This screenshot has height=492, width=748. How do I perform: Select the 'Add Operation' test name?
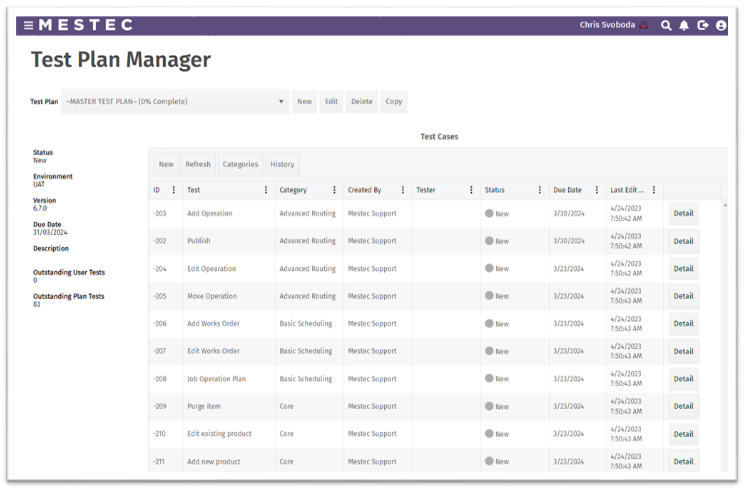209,213
